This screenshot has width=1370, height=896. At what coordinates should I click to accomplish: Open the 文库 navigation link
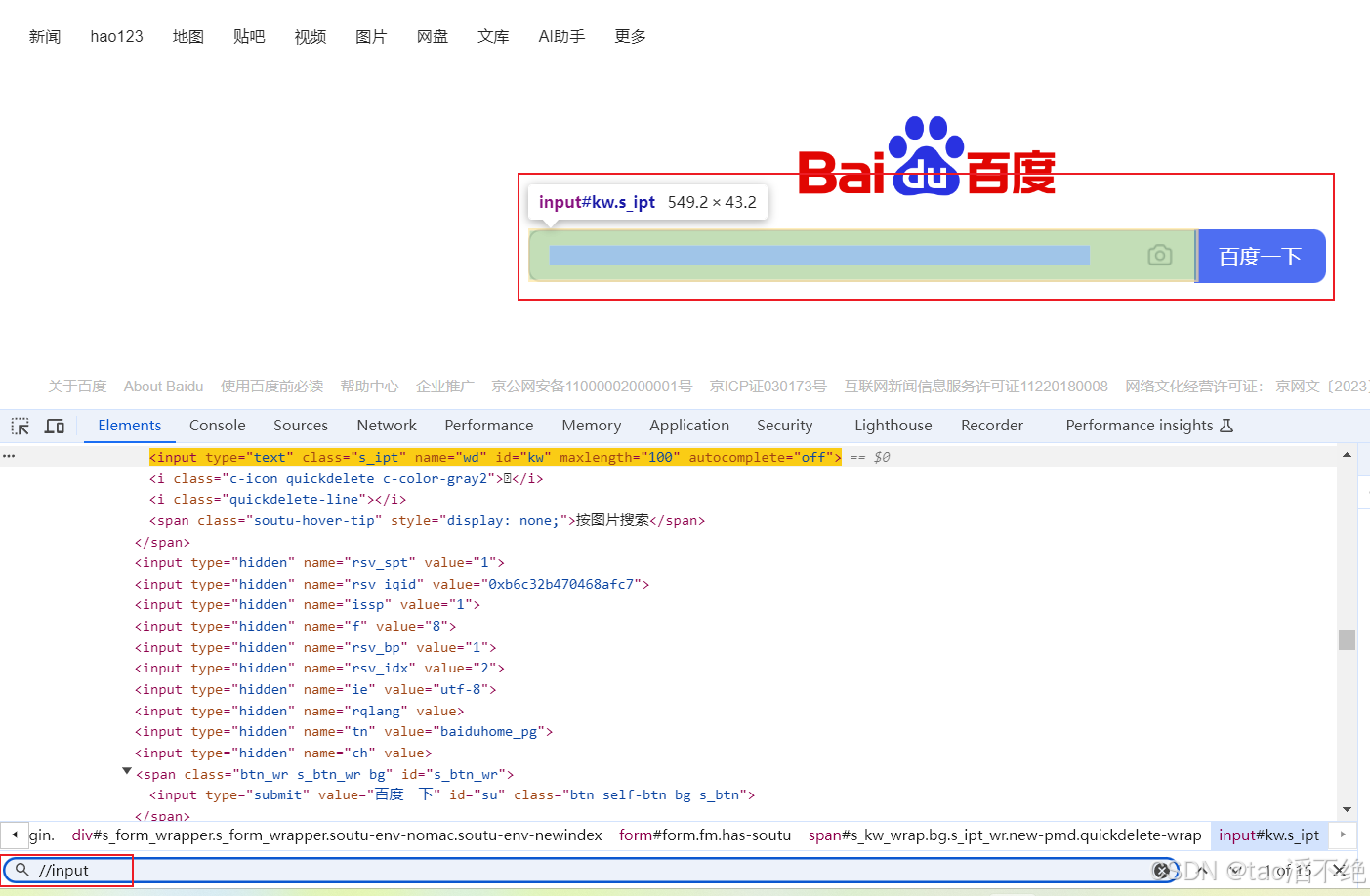(x=493, y=36)
